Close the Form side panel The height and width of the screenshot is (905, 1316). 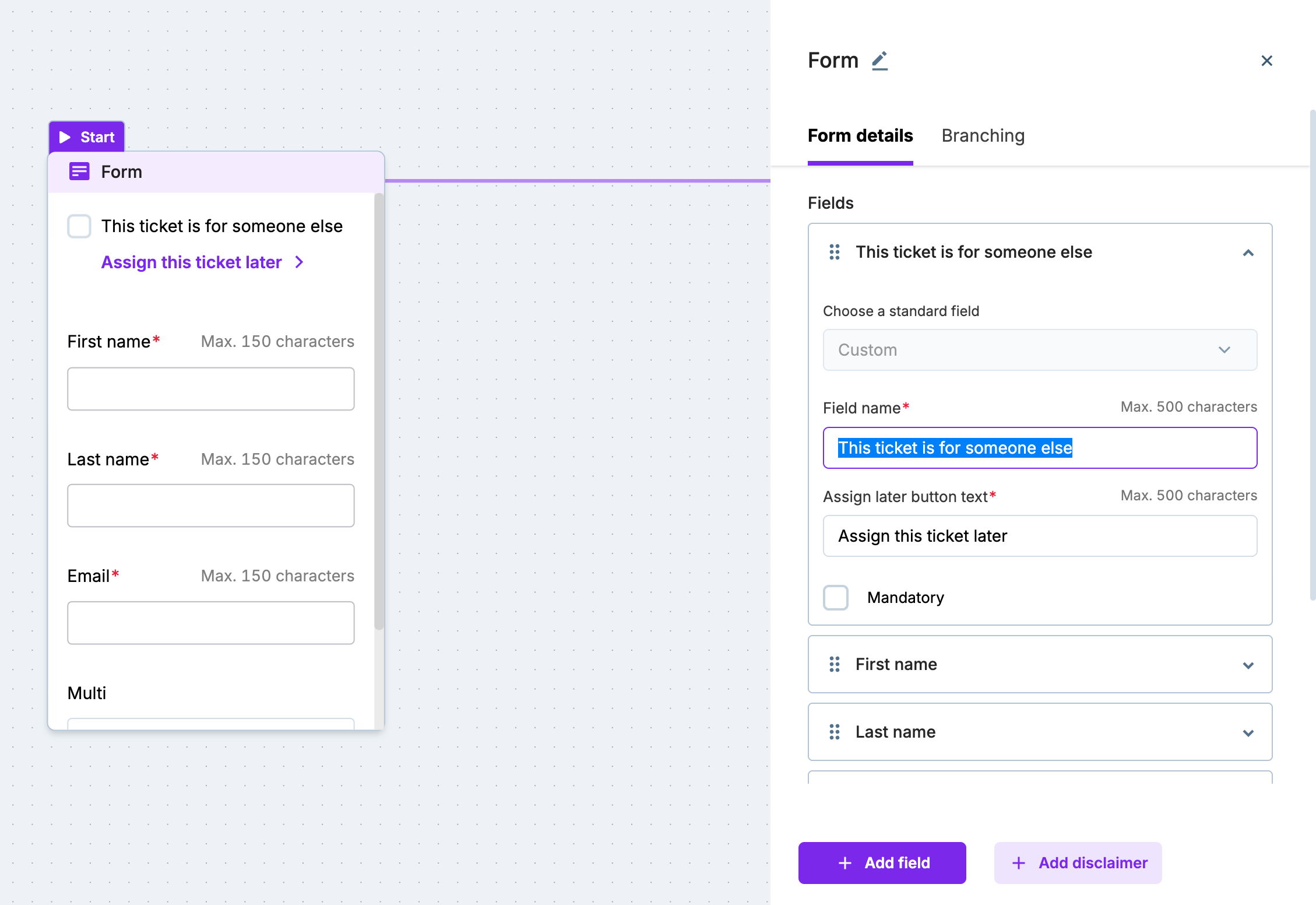pyautogui.click(x=1266, y=61)
